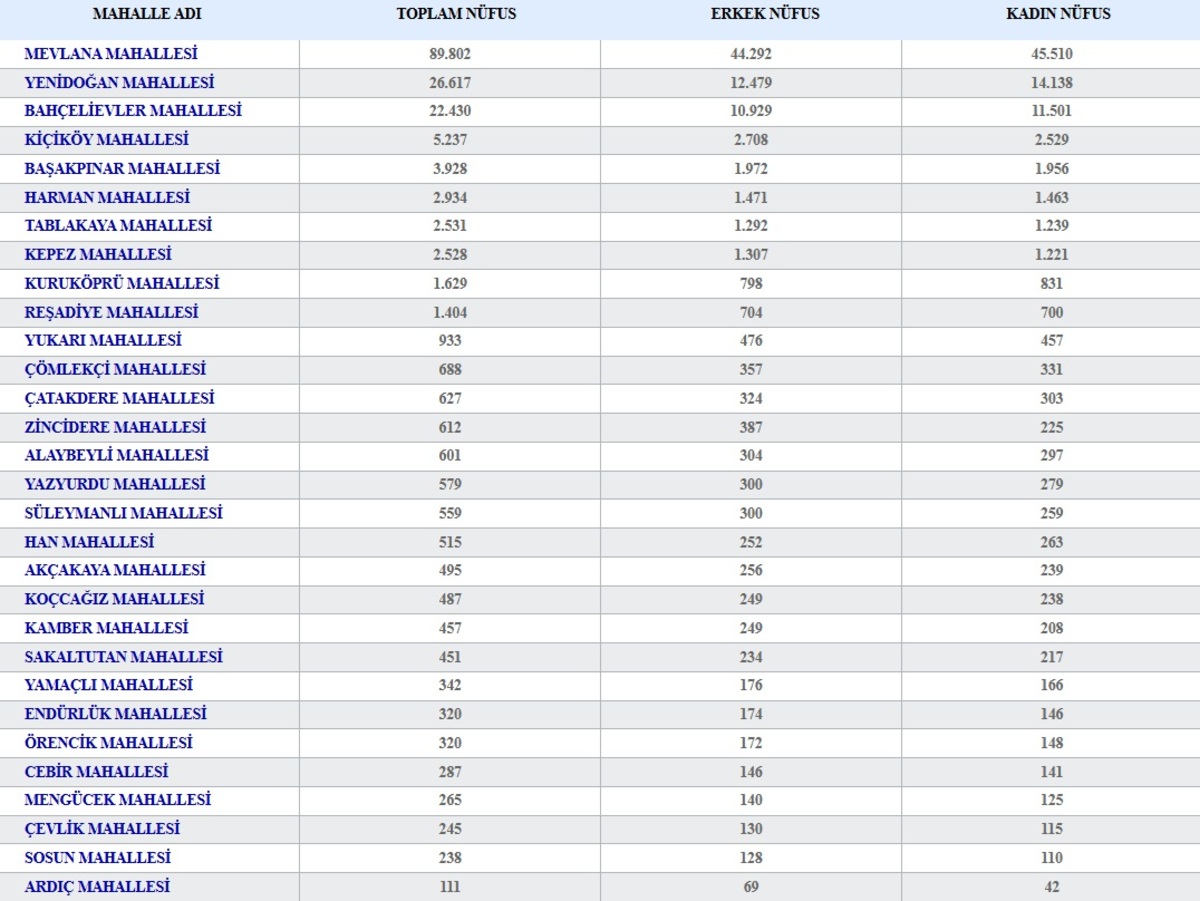Image resolution: width=1200 pixels, height=901 pixels.
Task: Open the AKÇAKAYA MAHALLESİ link
Action: (115, 570)
